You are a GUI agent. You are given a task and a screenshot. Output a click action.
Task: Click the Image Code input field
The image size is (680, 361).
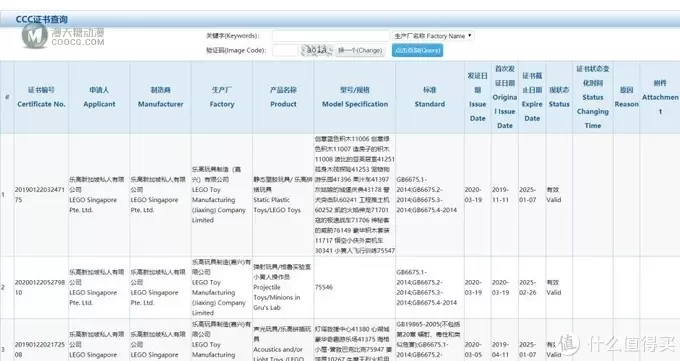pyautogui.click(x=284, y=50)
